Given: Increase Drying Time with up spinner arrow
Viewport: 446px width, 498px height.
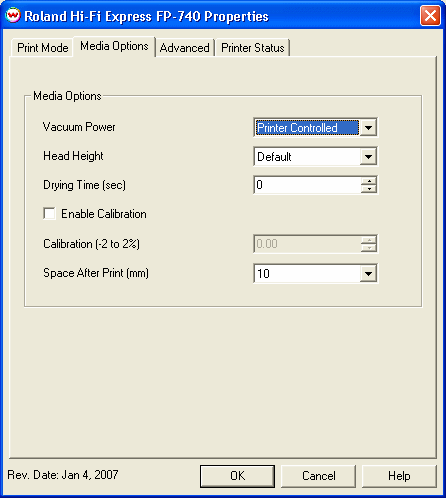Looking at the screenshot, I should (x=369, y=181).
